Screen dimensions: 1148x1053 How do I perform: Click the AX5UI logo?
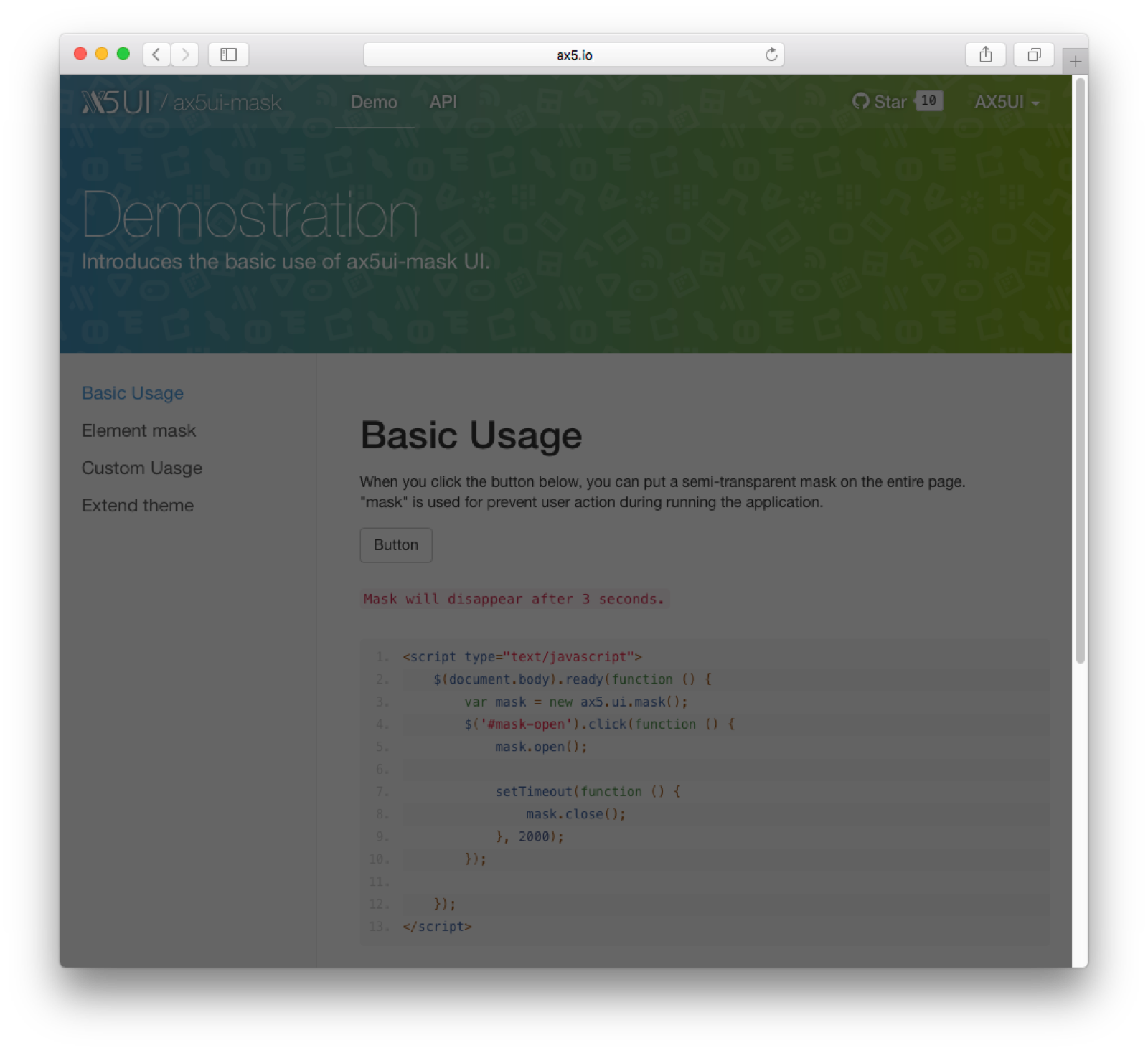click(116, 103)
